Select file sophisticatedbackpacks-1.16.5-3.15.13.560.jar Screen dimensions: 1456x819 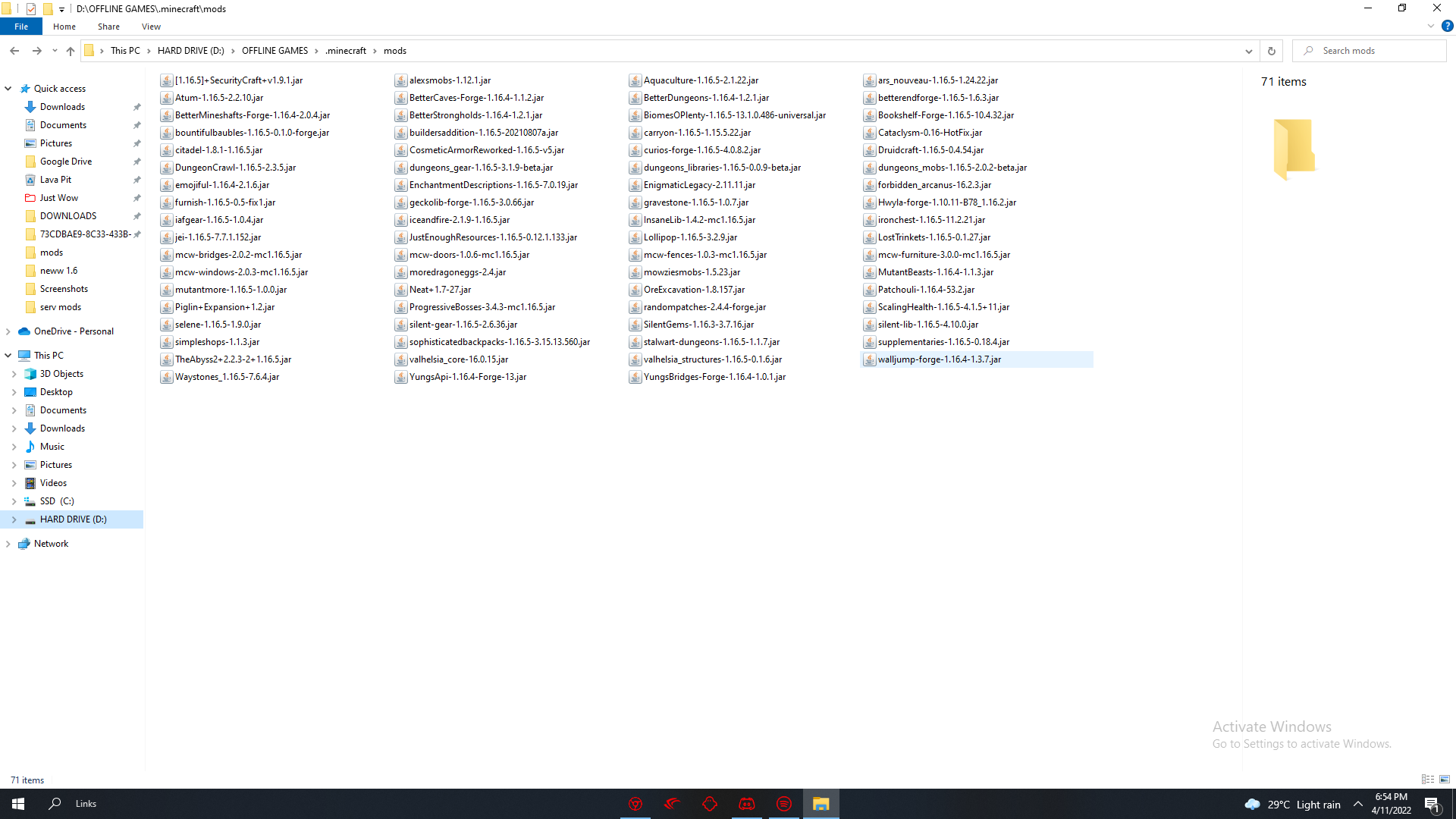pyautogui.click(x=500, y=342)
